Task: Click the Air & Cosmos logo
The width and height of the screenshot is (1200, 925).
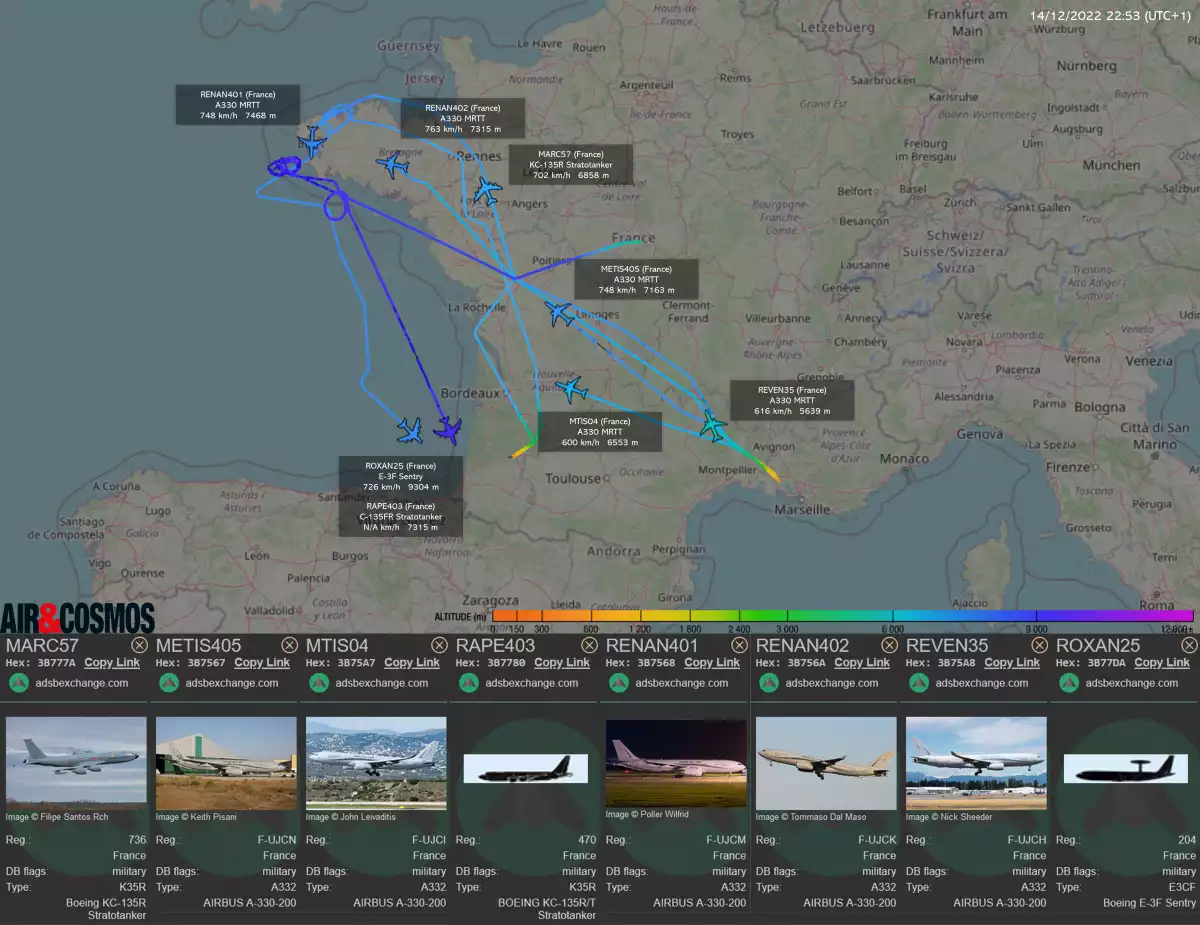Action: click(x=78, y=617)
